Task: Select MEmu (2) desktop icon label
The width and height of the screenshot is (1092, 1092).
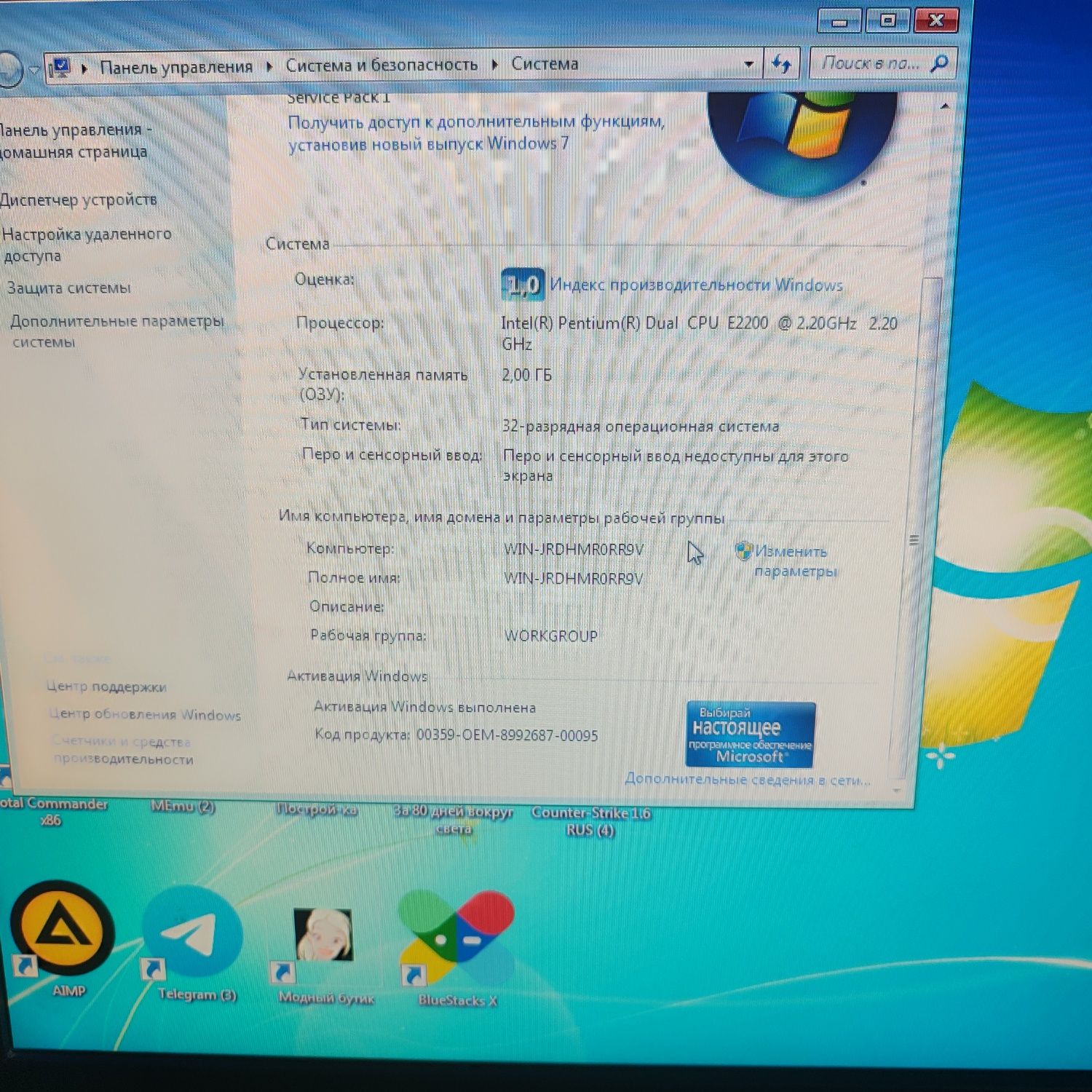Action: pyautogui.click(x=182, y=806)
